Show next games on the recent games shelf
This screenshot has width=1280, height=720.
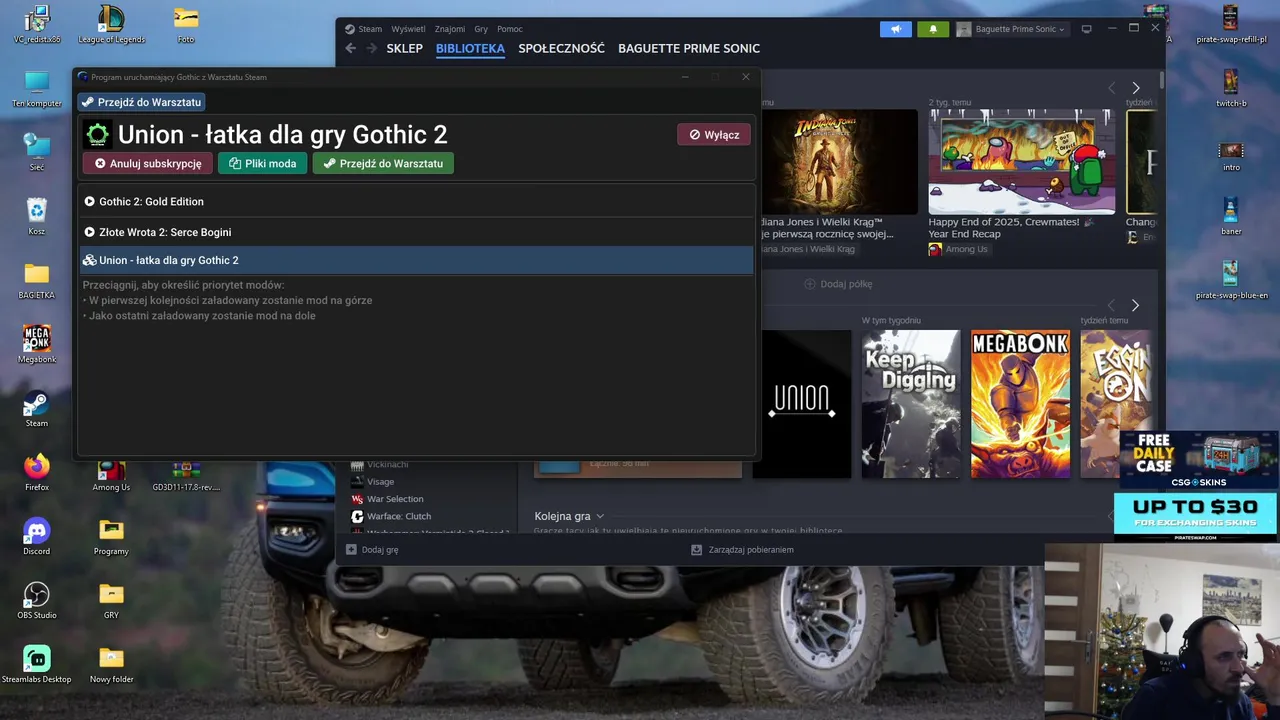(1135, 305)
